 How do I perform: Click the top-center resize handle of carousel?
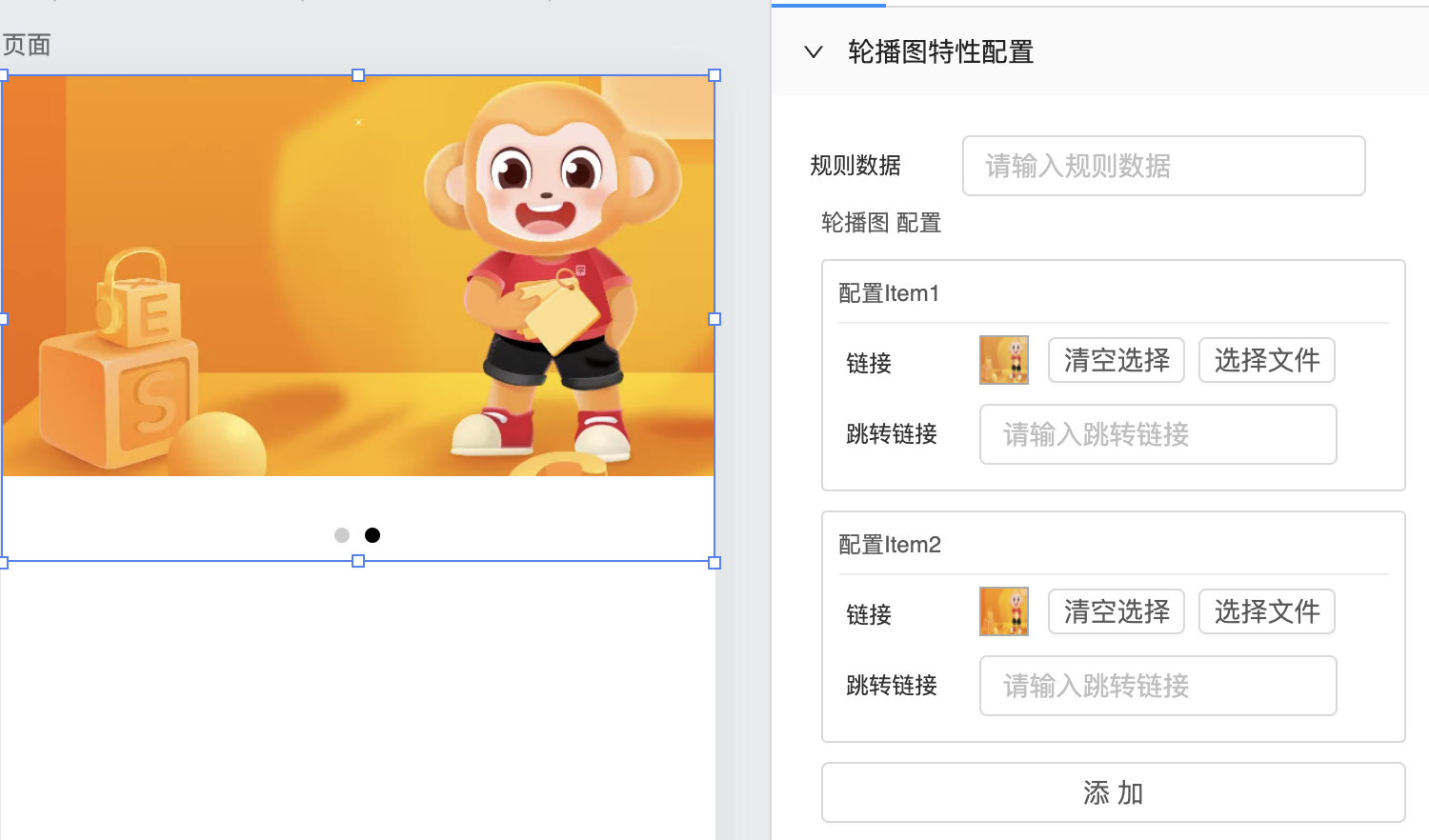358,75
